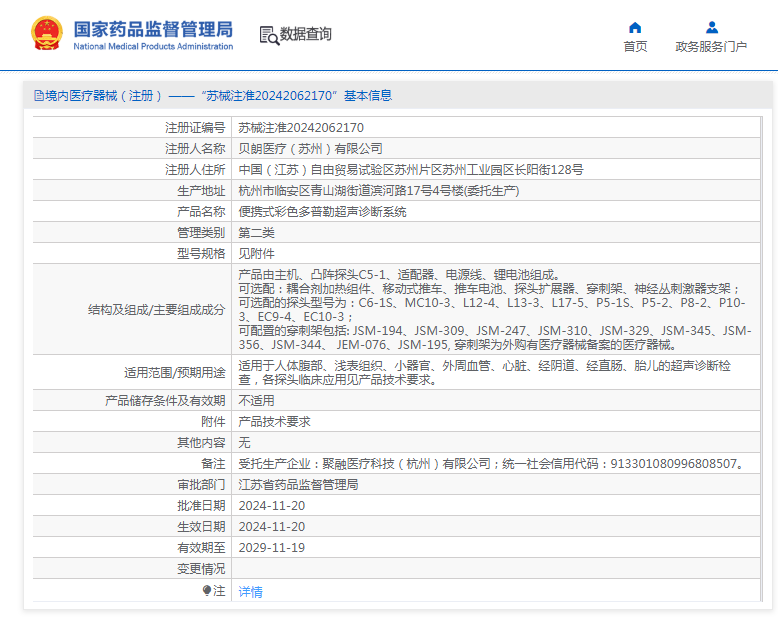778x619 pixels.
Task: Click the 政务服务门户 person icon
Action: click(x=711, y=27)
